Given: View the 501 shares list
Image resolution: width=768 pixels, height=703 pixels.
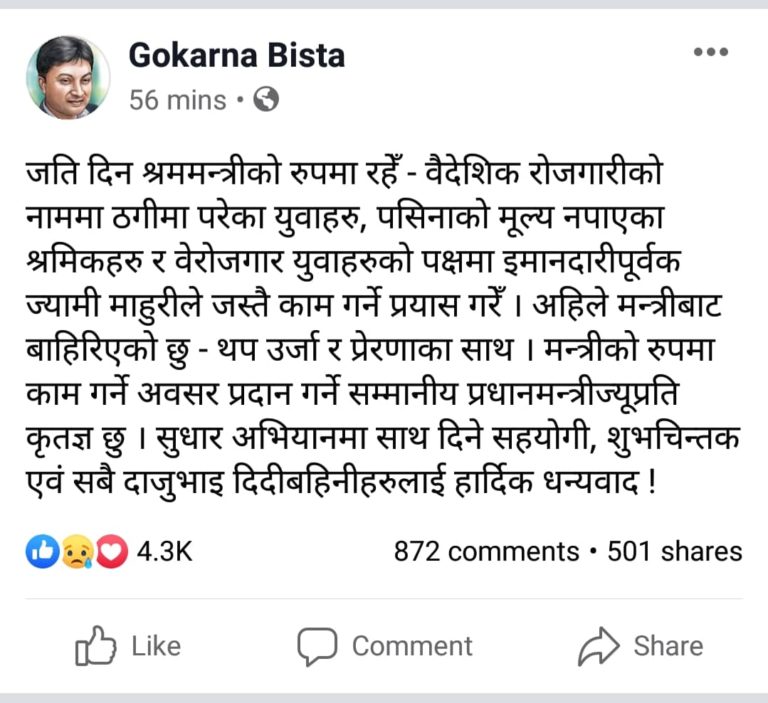Looking at the screenshot, I should tap(675, 552).
